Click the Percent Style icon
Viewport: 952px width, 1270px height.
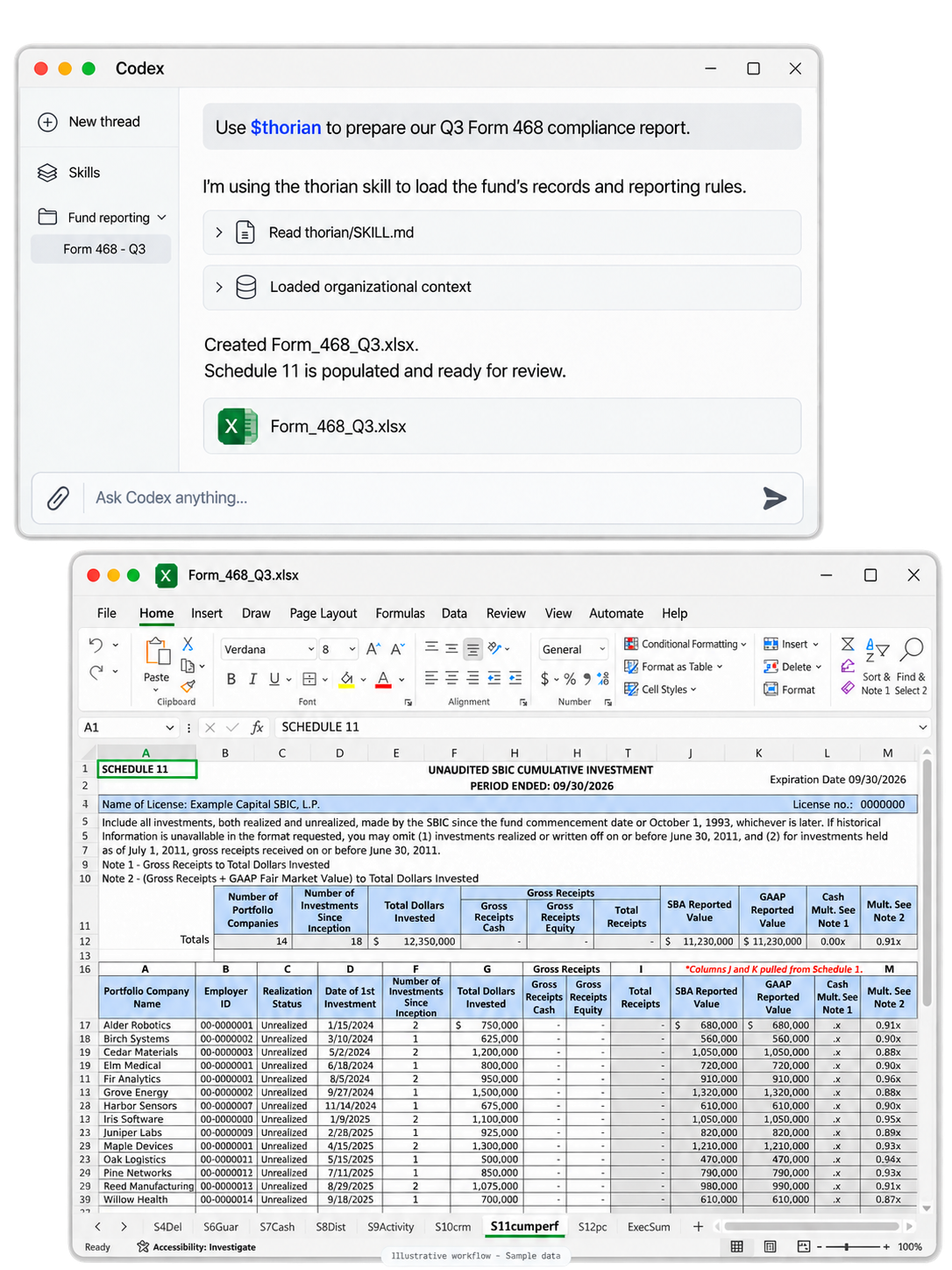click(570, 679)
